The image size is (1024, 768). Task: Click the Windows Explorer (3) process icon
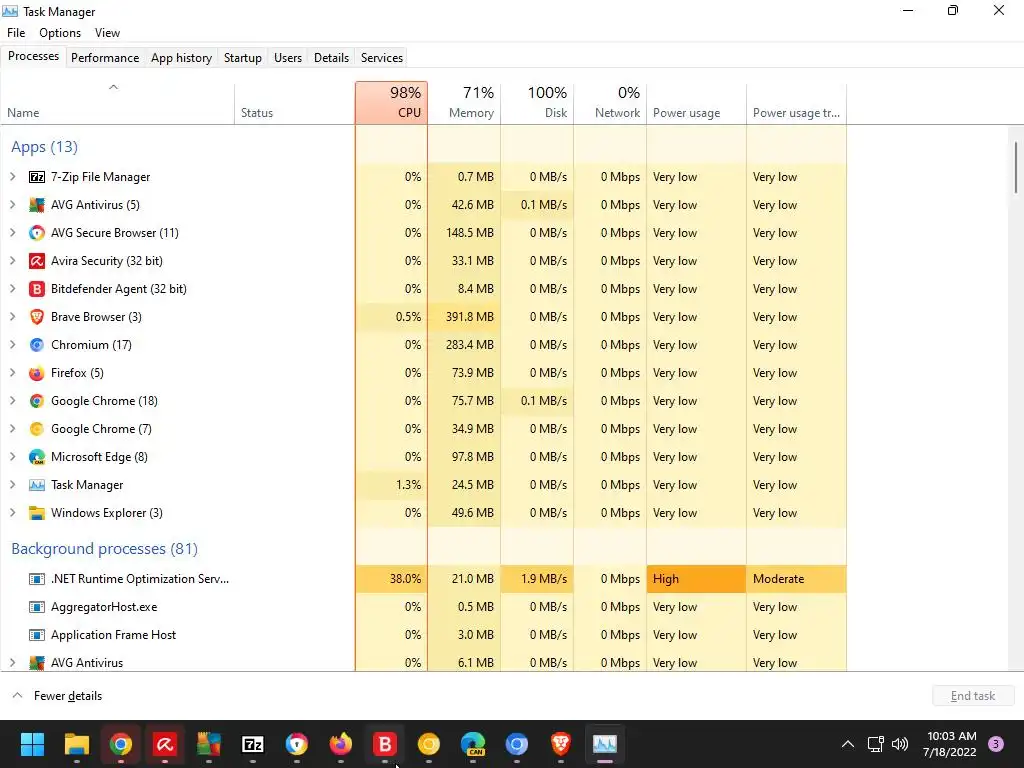[37, 513]
